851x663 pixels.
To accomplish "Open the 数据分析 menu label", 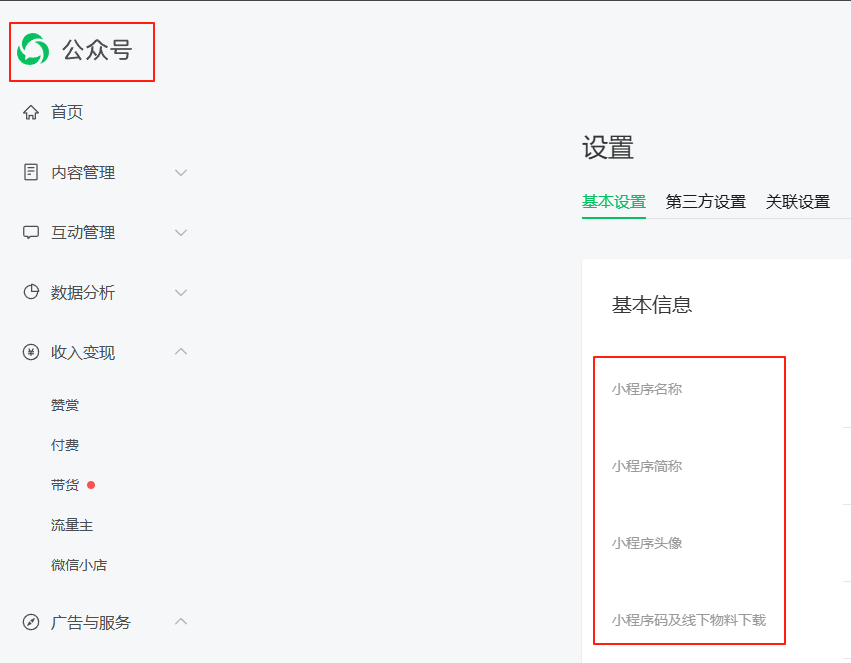I will tap(83, 292).
